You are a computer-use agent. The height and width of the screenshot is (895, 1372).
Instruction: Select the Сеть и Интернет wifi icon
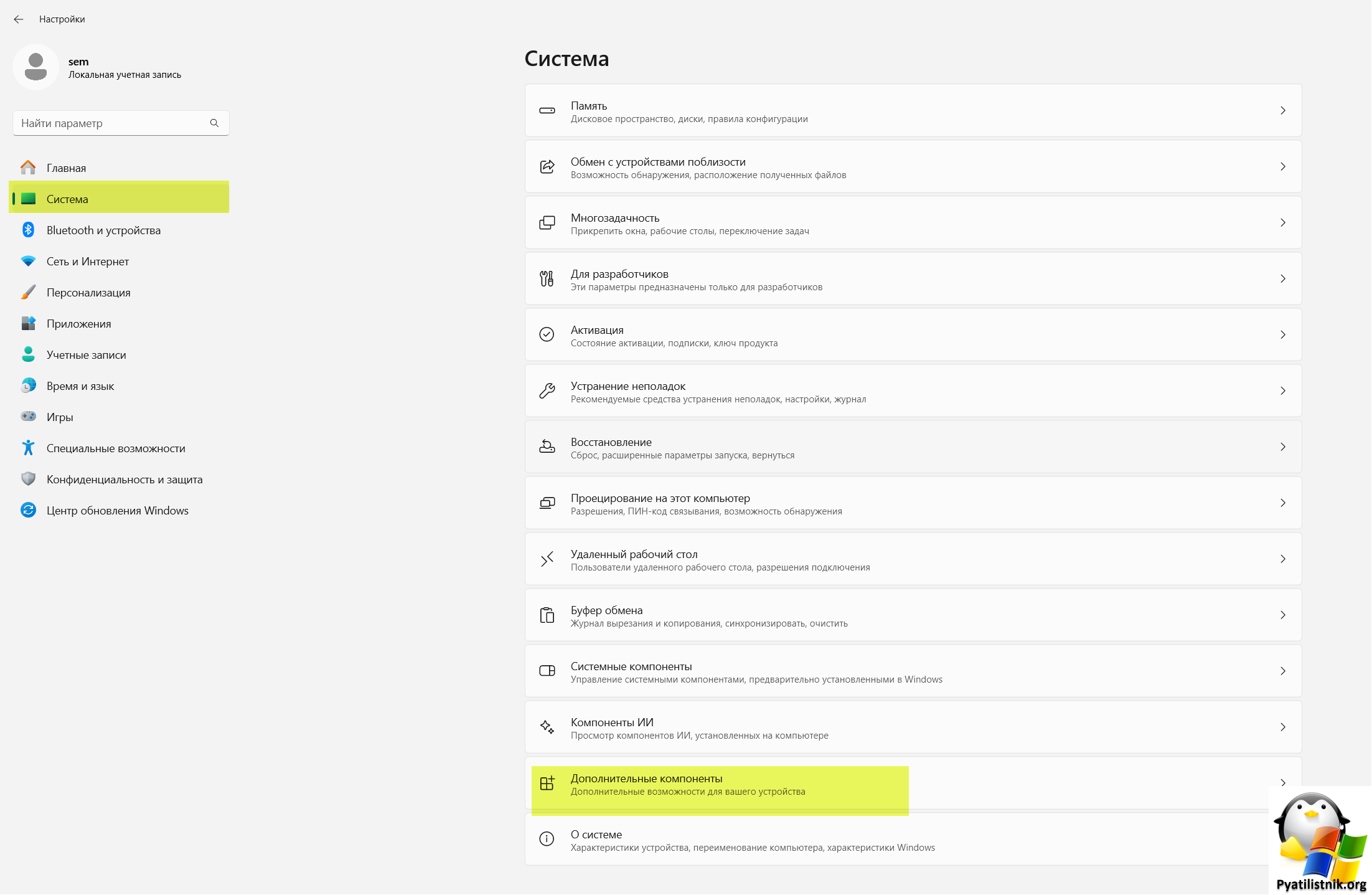pyautogui.click(x=28, y=262)
